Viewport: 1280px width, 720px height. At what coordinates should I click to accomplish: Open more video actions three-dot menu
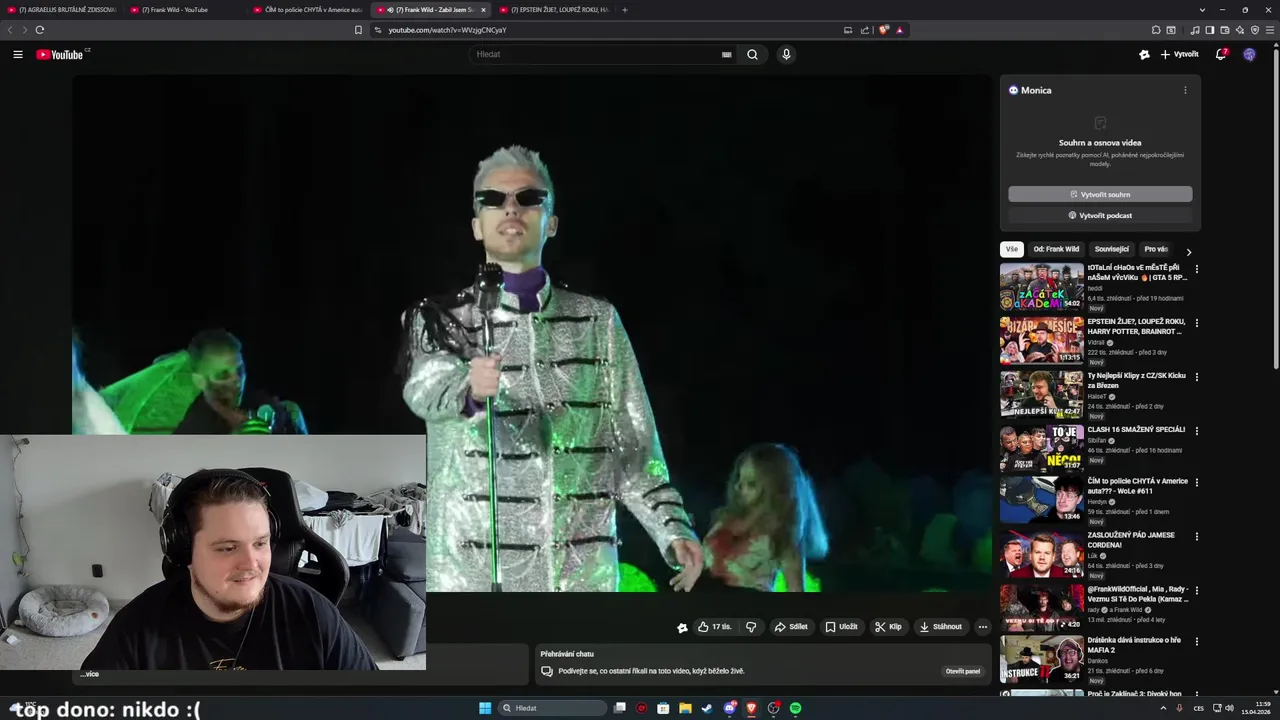[x=982, y=627]
